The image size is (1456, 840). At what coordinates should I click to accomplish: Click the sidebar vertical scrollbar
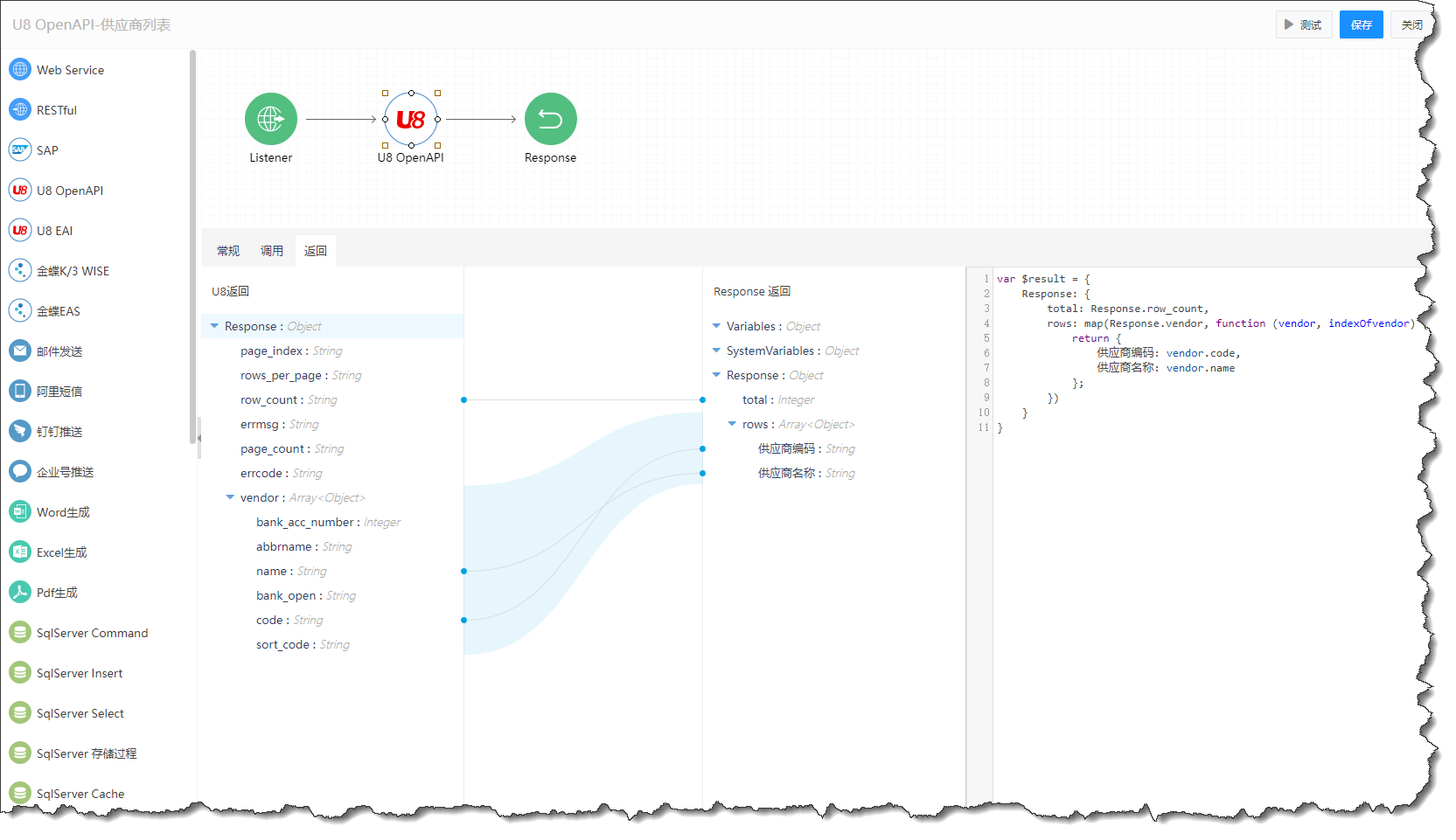[192, 246]
